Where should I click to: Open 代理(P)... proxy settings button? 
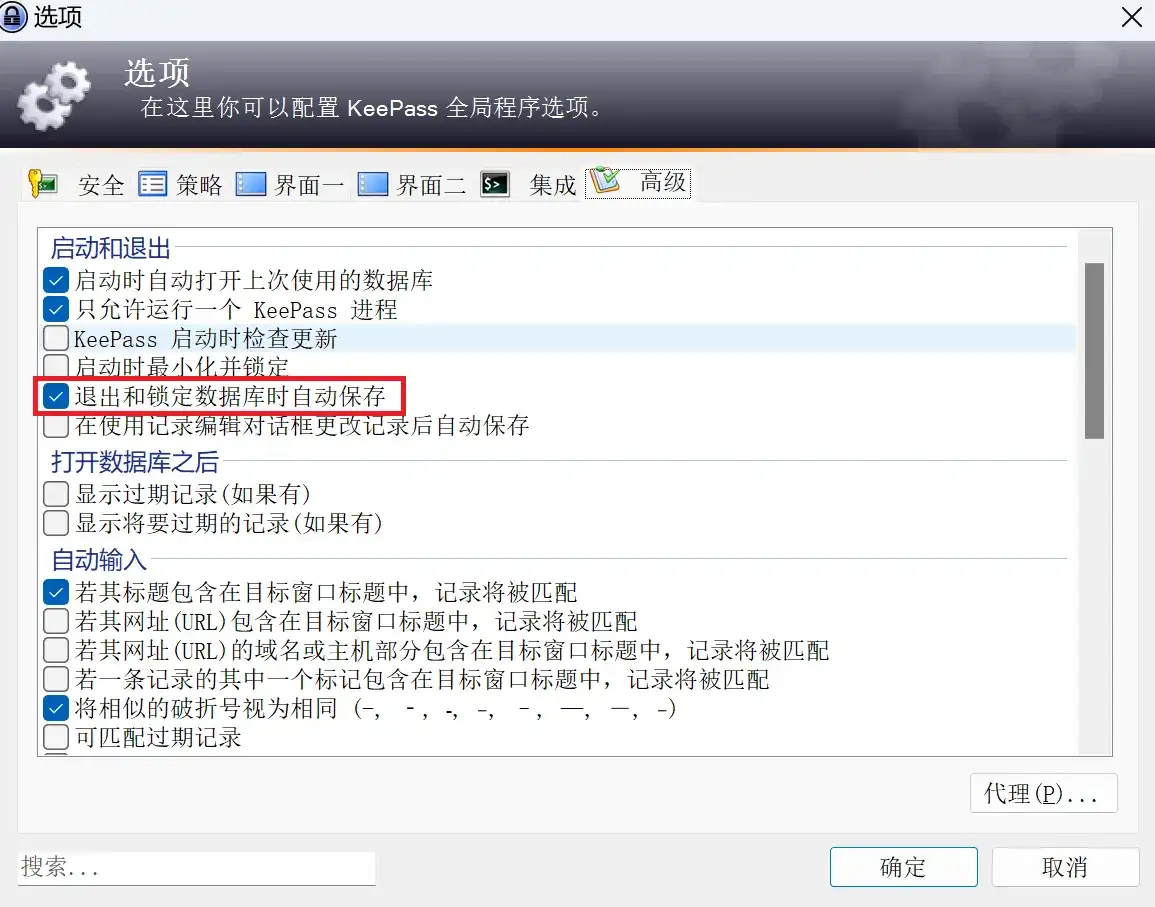click(x=1043, y=793)
